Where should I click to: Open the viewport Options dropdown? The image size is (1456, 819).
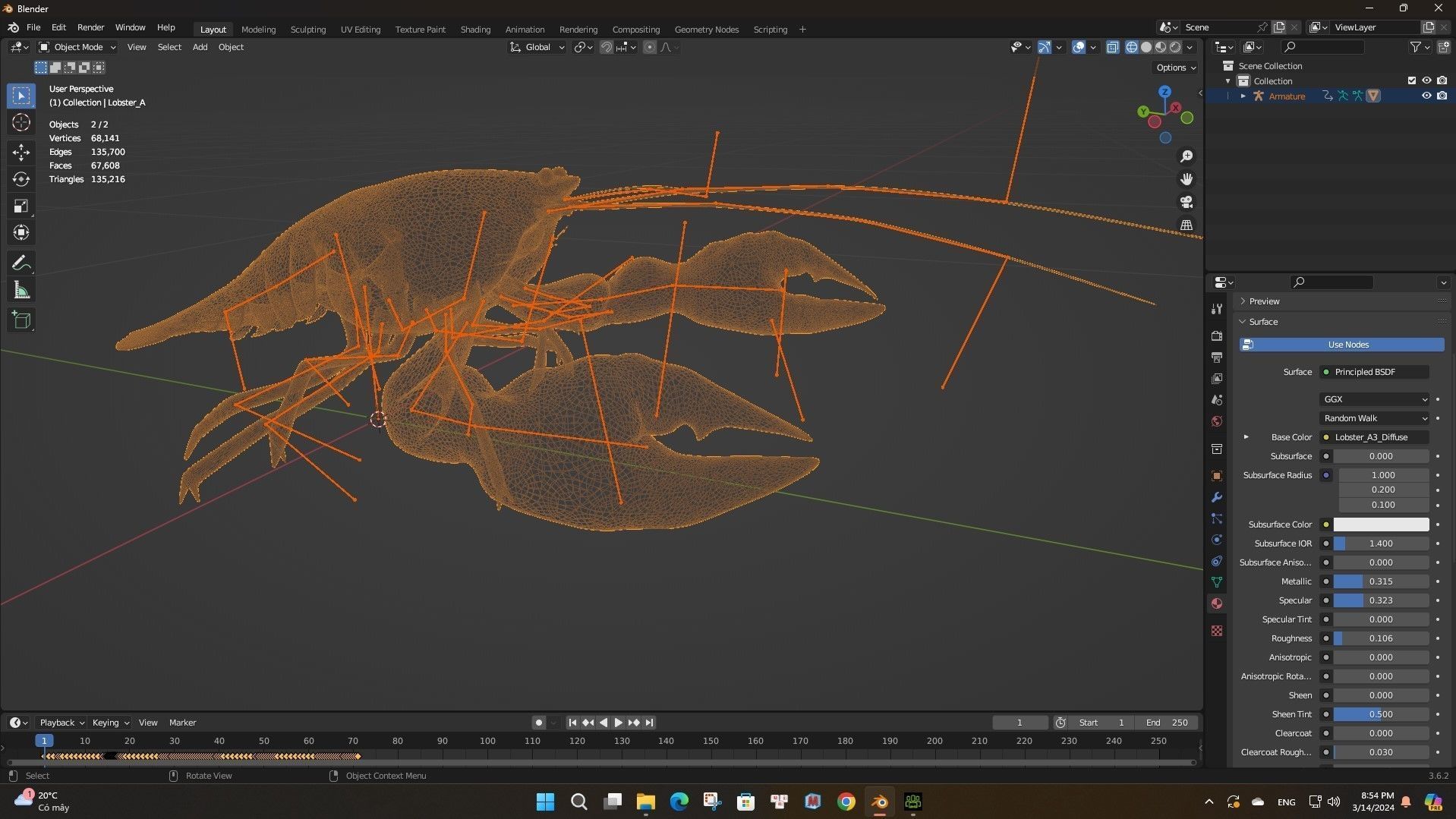click(x=1176, y=68)
